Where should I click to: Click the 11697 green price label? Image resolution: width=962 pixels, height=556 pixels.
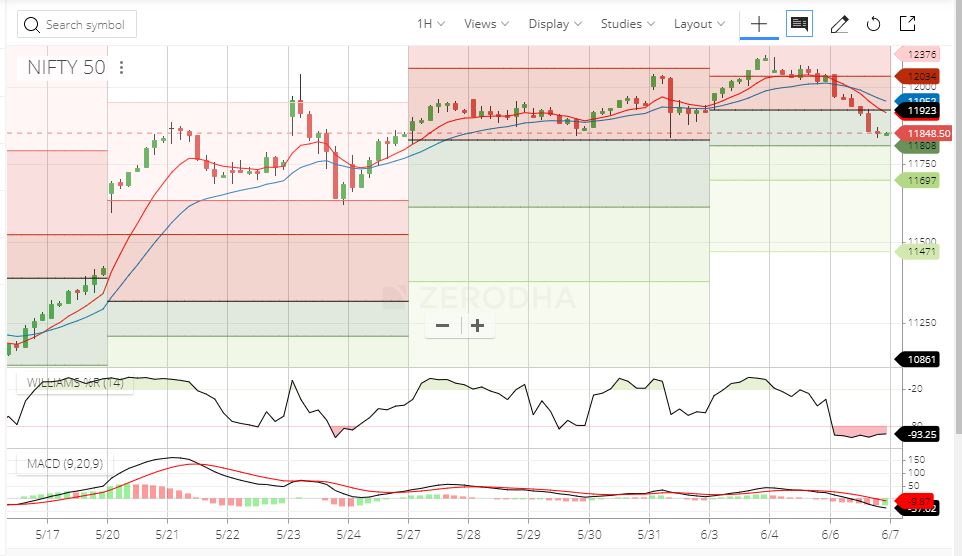click(918, 180)
